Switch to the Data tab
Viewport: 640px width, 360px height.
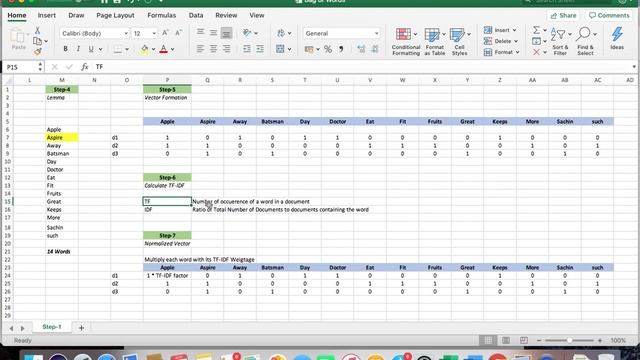coord(196,16)
